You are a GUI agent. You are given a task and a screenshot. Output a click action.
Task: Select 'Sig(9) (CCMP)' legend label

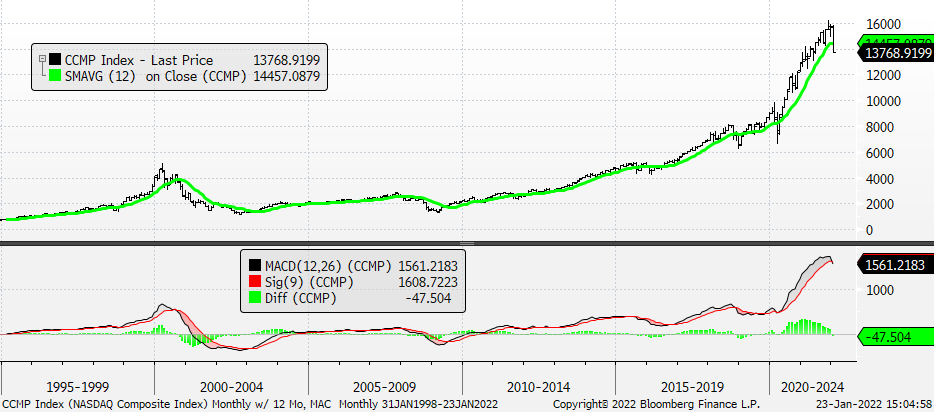click(310, 282)
